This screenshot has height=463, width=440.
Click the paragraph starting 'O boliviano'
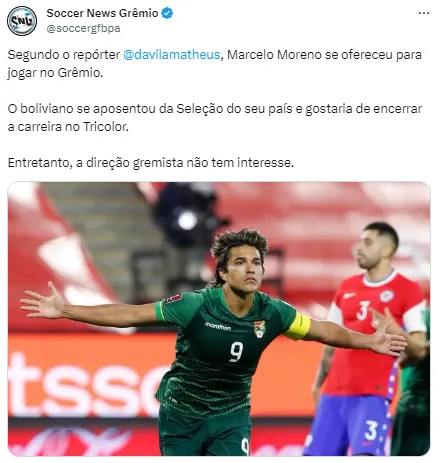click(x=215, y=118)
